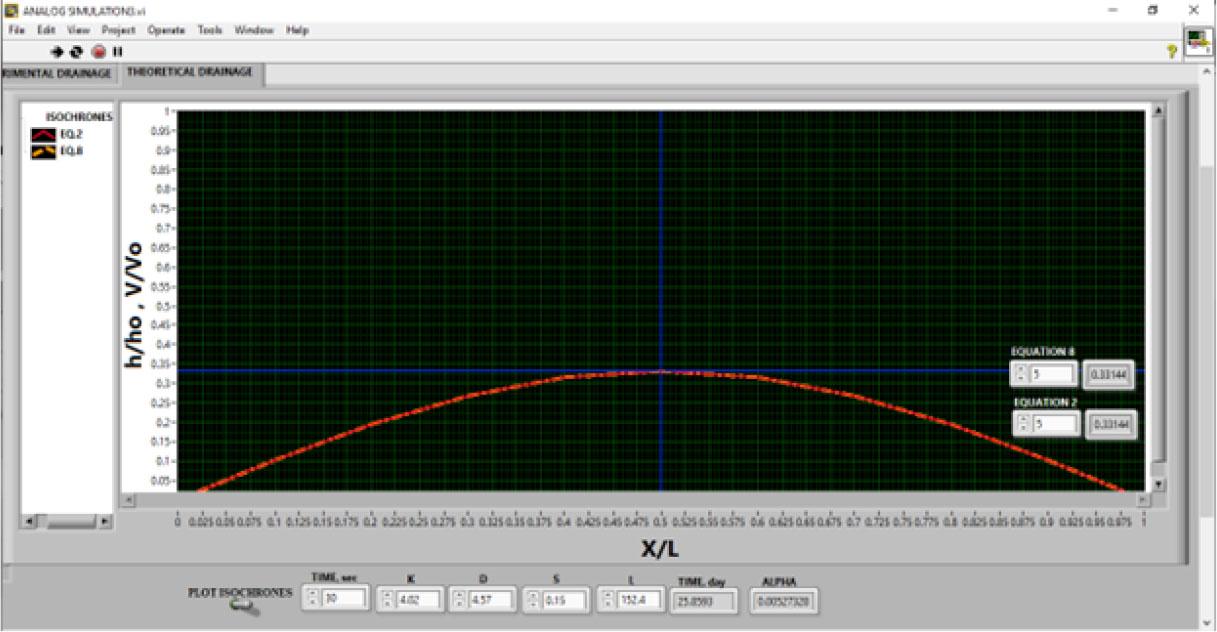Click the VI icon pane at top right
This screenshot has height=632, width=1217.
1196,40
